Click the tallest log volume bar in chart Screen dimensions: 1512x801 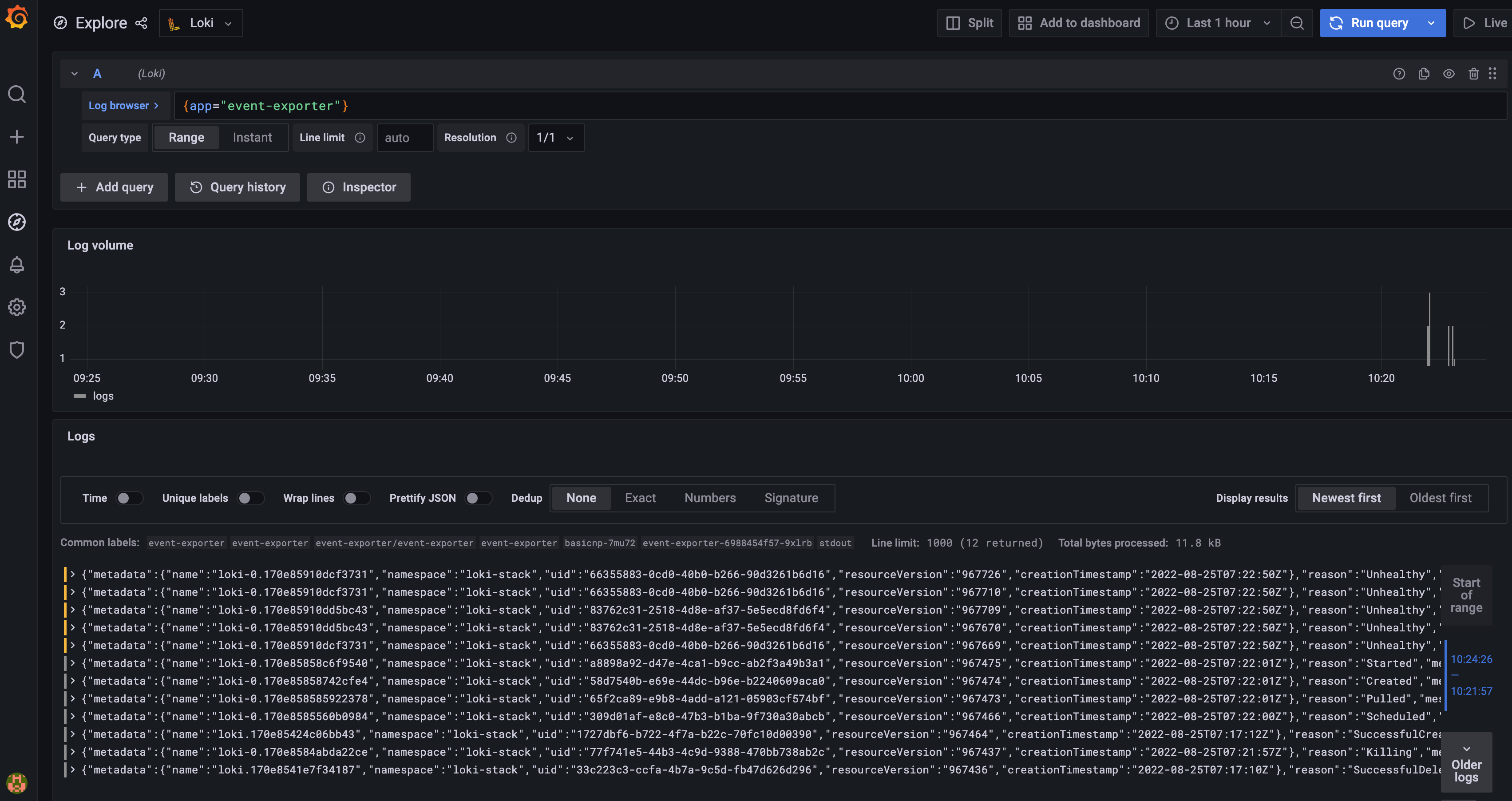(x=1429, y=329)
